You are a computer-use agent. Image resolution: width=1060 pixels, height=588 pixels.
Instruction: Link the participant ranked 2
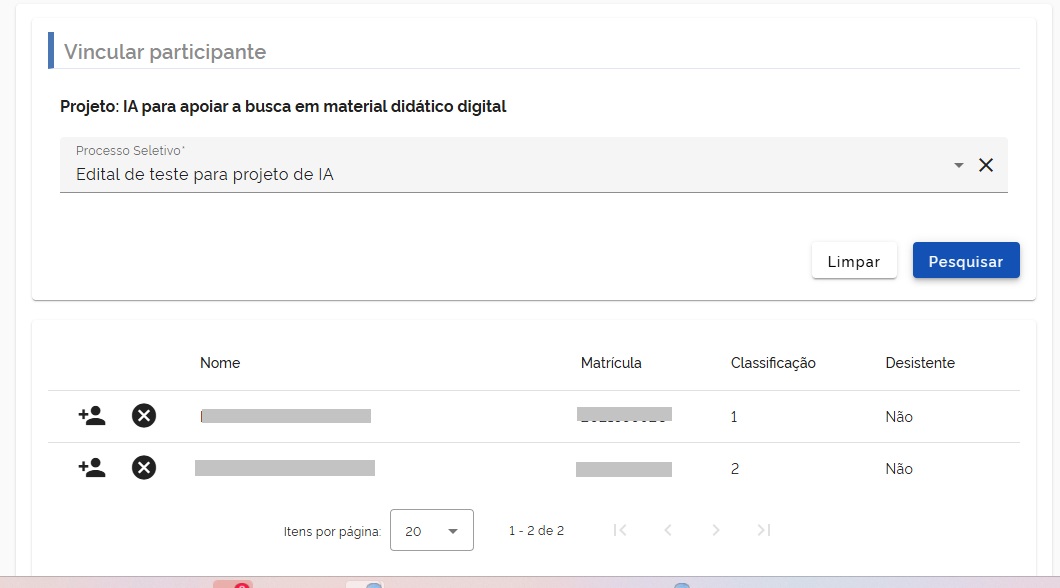click(x=92, y=468)
